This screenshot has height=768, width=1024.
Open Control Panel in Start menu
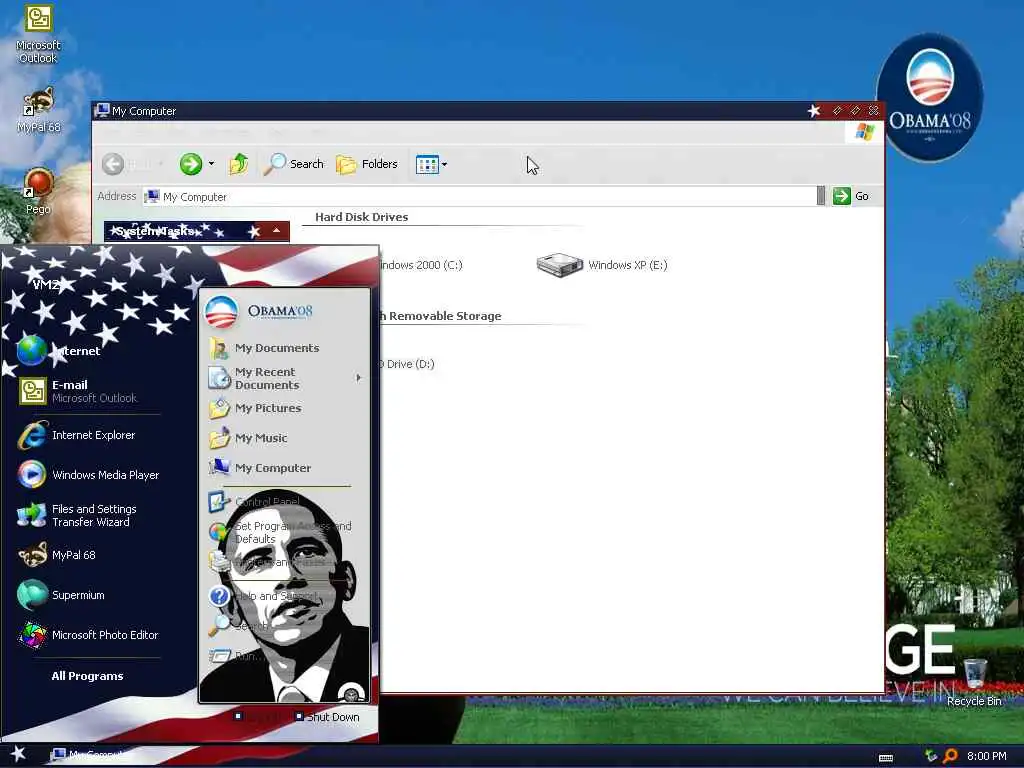click(x=253, y=502)
